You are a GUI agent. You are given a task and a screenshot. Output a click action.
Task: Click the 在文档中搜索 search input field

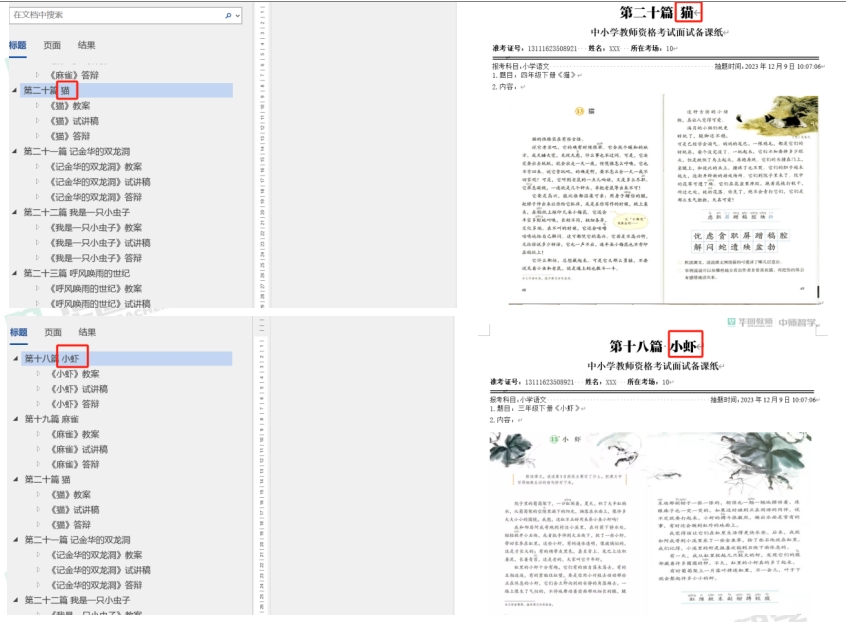coord(110,16)
